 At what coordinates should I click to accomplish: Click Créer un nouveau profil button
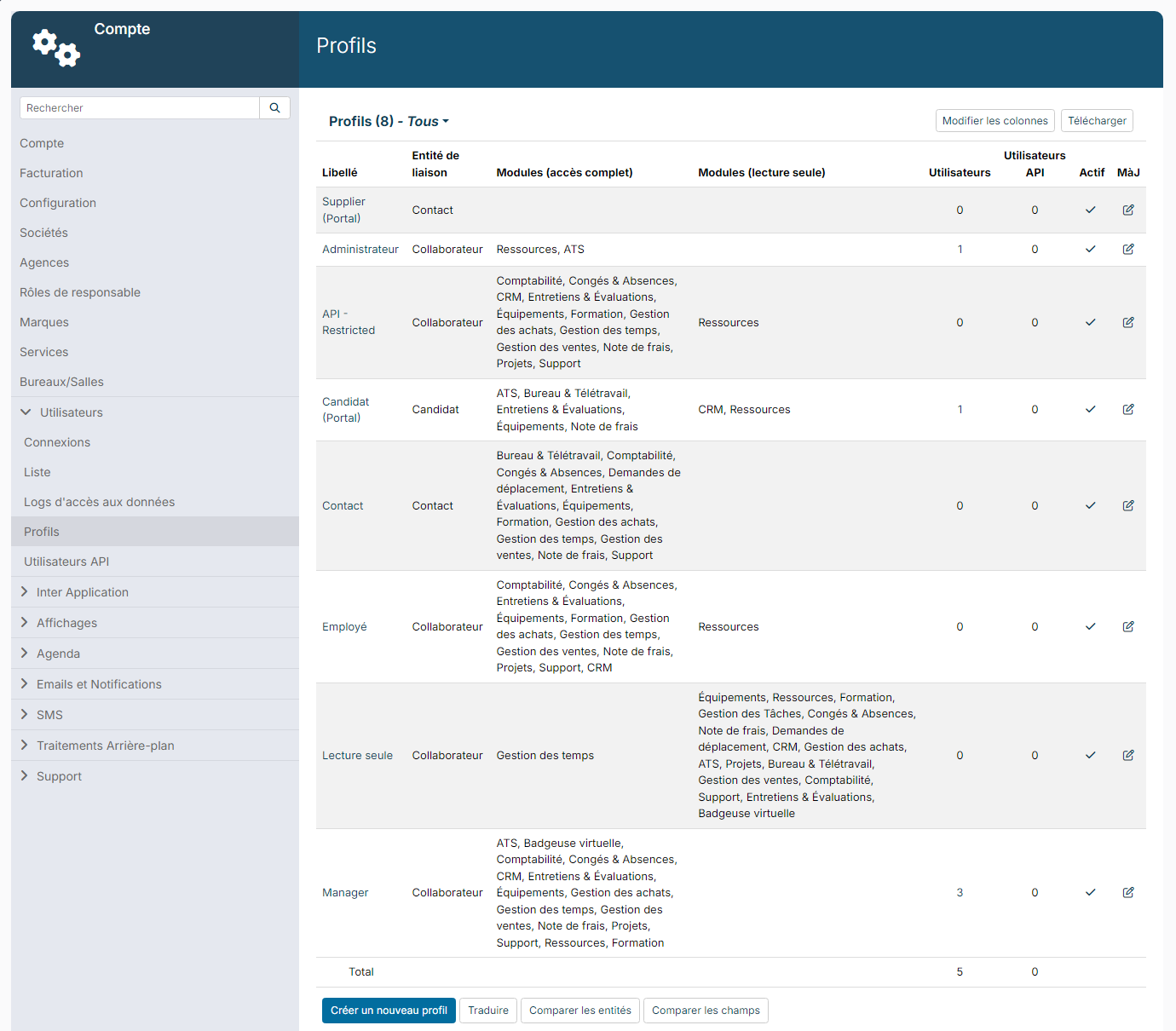click(389, 1011)
